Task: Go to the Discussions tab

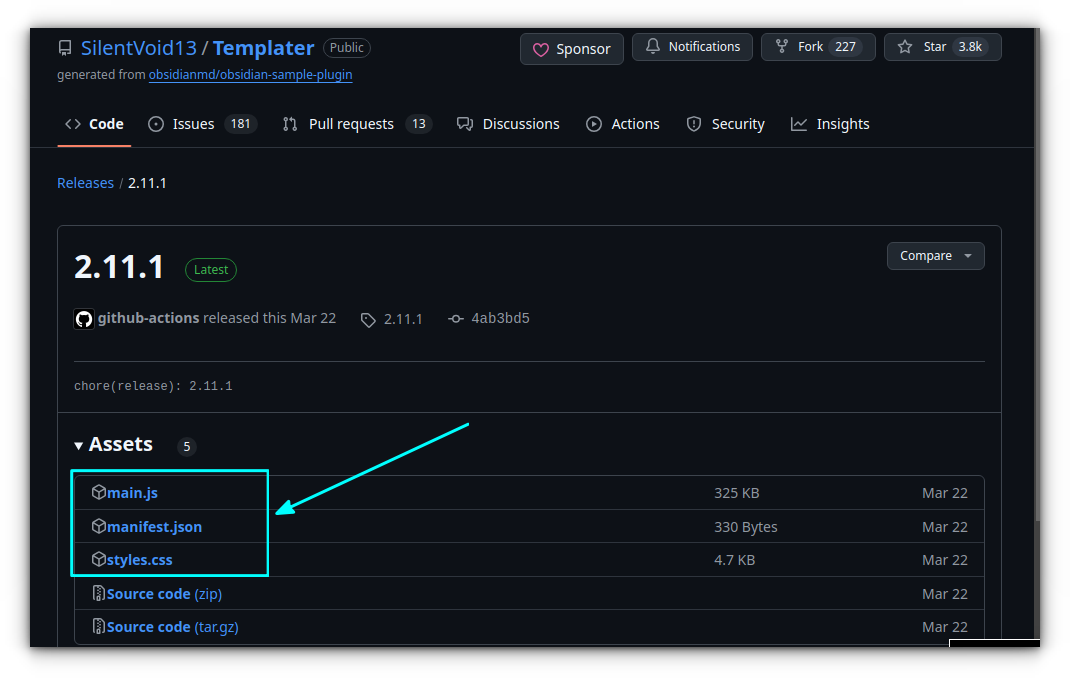Action: click(520, 124)
